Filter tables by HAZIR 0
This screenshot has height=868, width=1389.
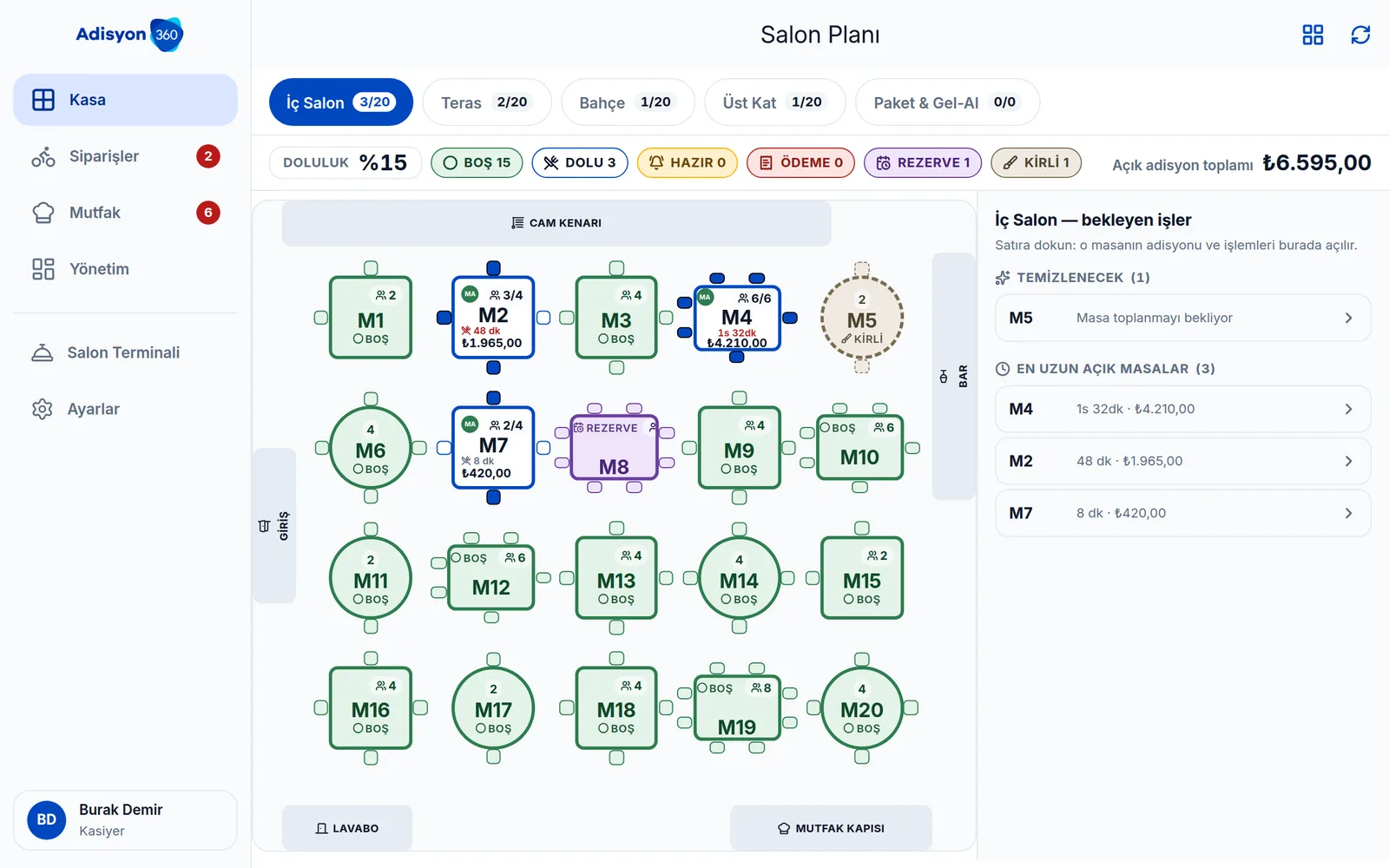pos(688,162)
